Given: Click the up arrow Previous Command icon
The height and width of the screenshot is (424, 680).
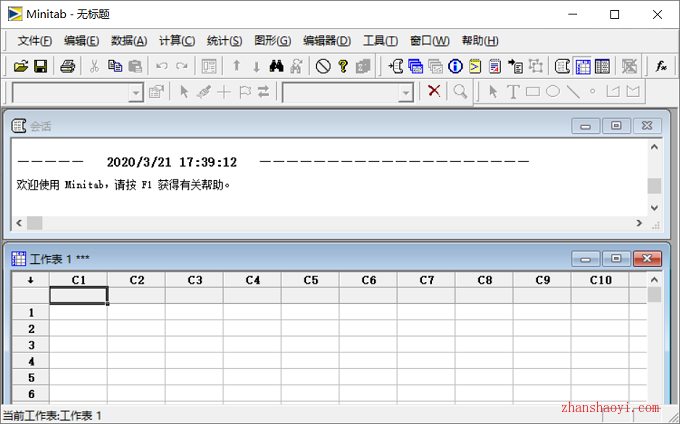Looking at the screenshot, I should (x=236, y=66).
